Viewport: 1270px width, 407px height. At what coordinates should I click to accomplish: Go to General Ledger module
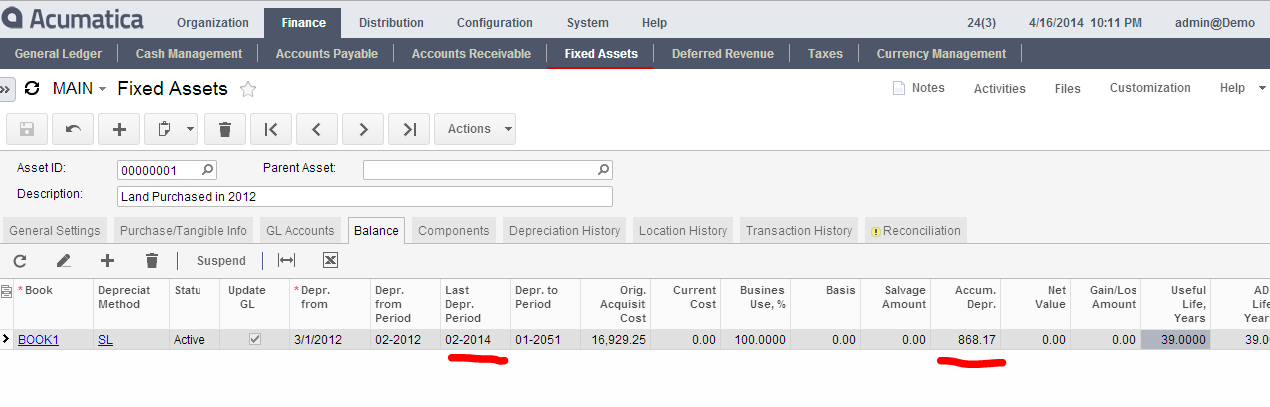coord(58,54)
